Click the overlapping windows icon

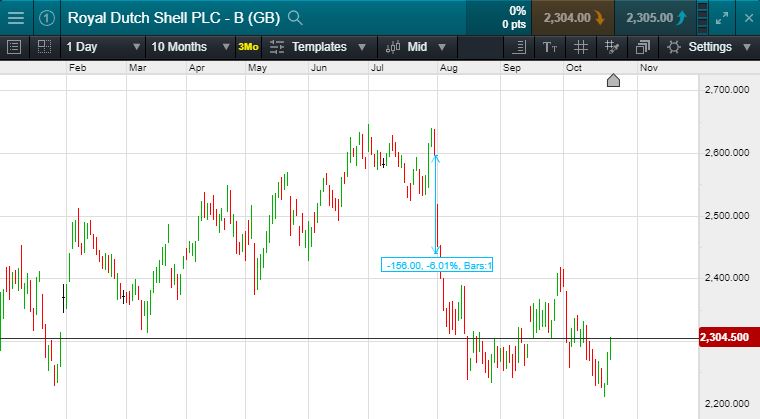(x=642, y=47)
